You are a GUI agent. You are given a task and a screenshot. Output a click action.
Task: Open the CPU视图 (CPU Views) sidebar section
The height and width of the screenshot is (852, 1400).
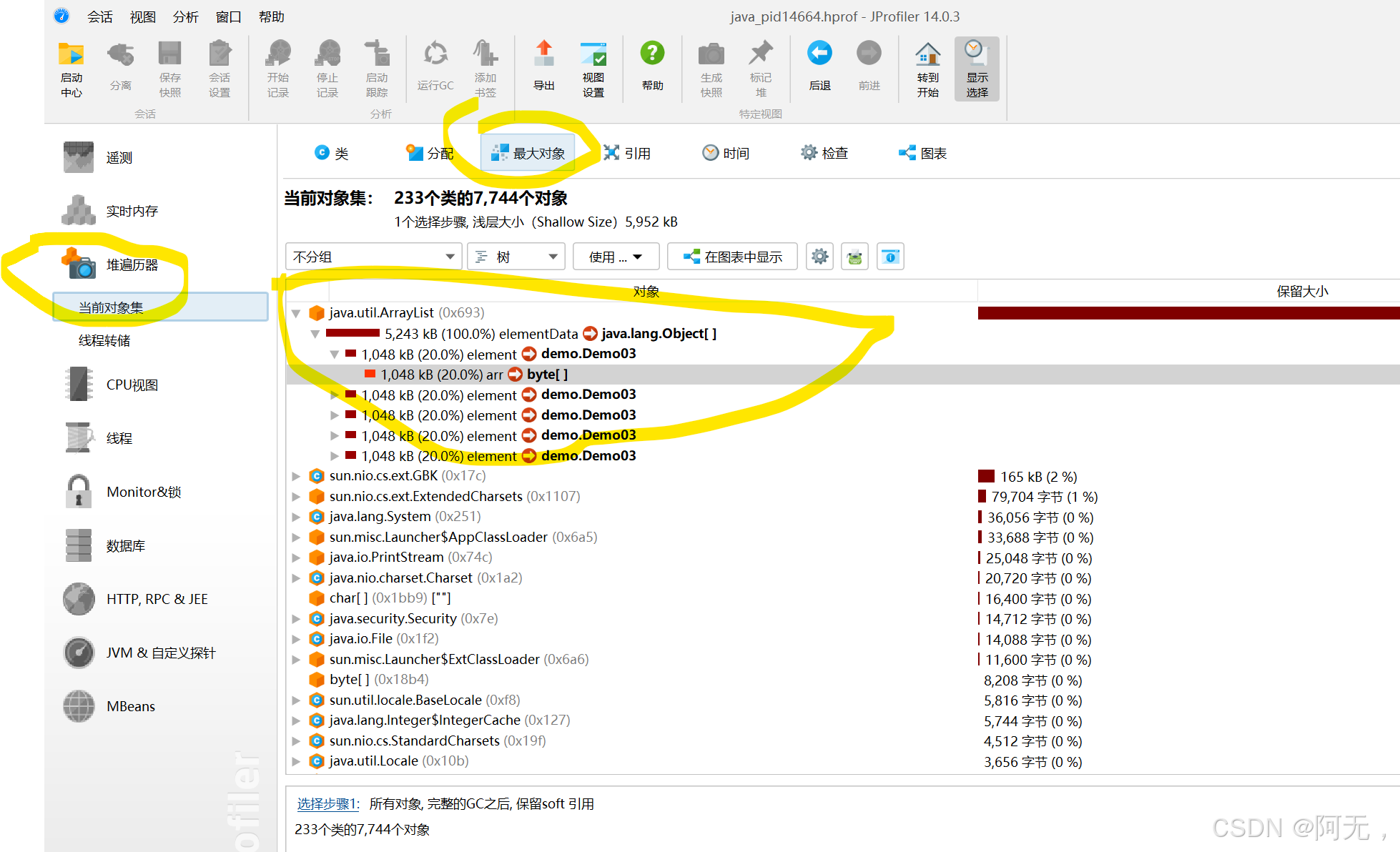[x=132, y=385]
